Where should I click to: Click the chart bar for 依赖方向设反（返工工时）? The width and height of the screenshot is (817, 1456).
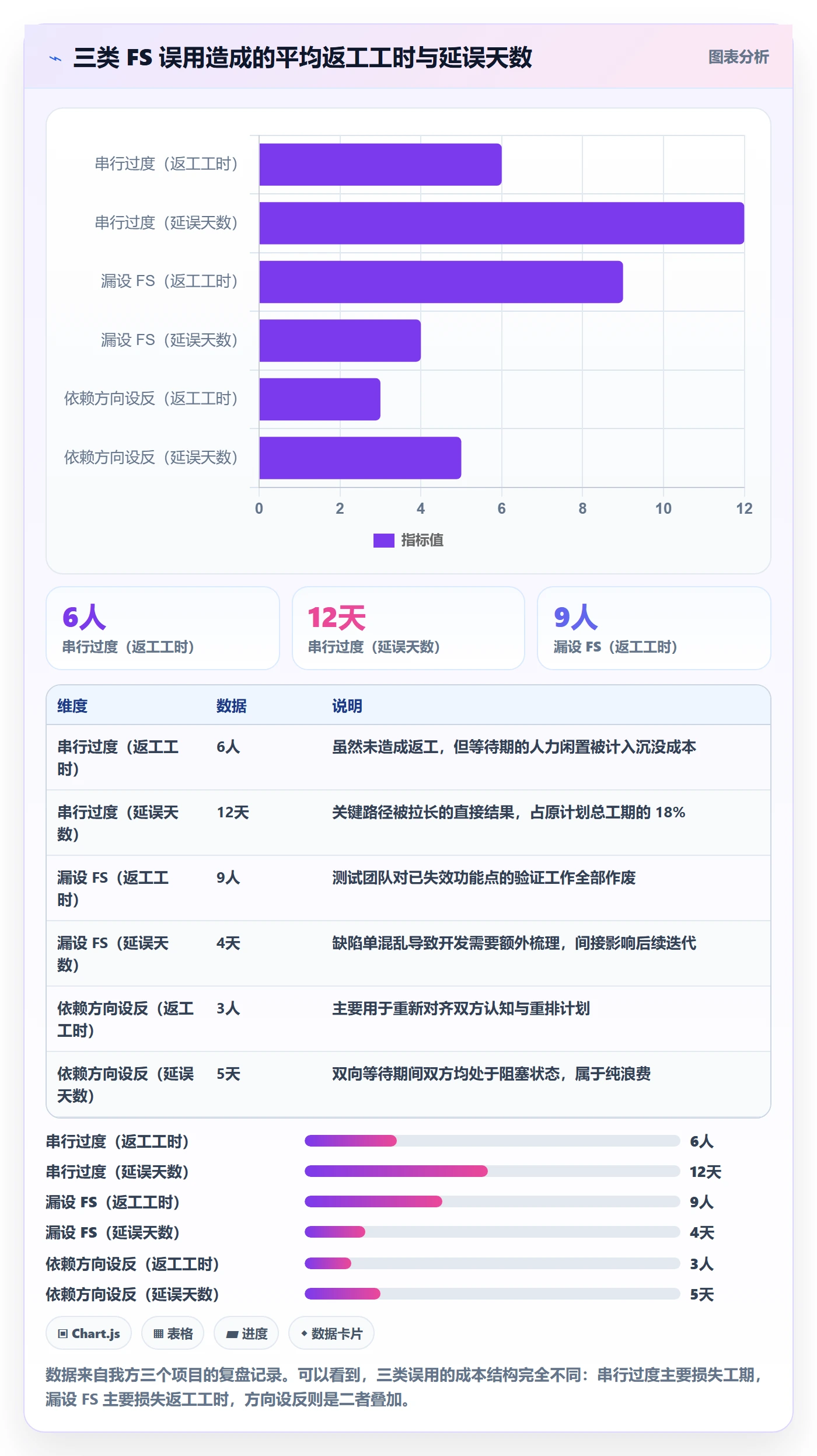(x=320, y=399)
